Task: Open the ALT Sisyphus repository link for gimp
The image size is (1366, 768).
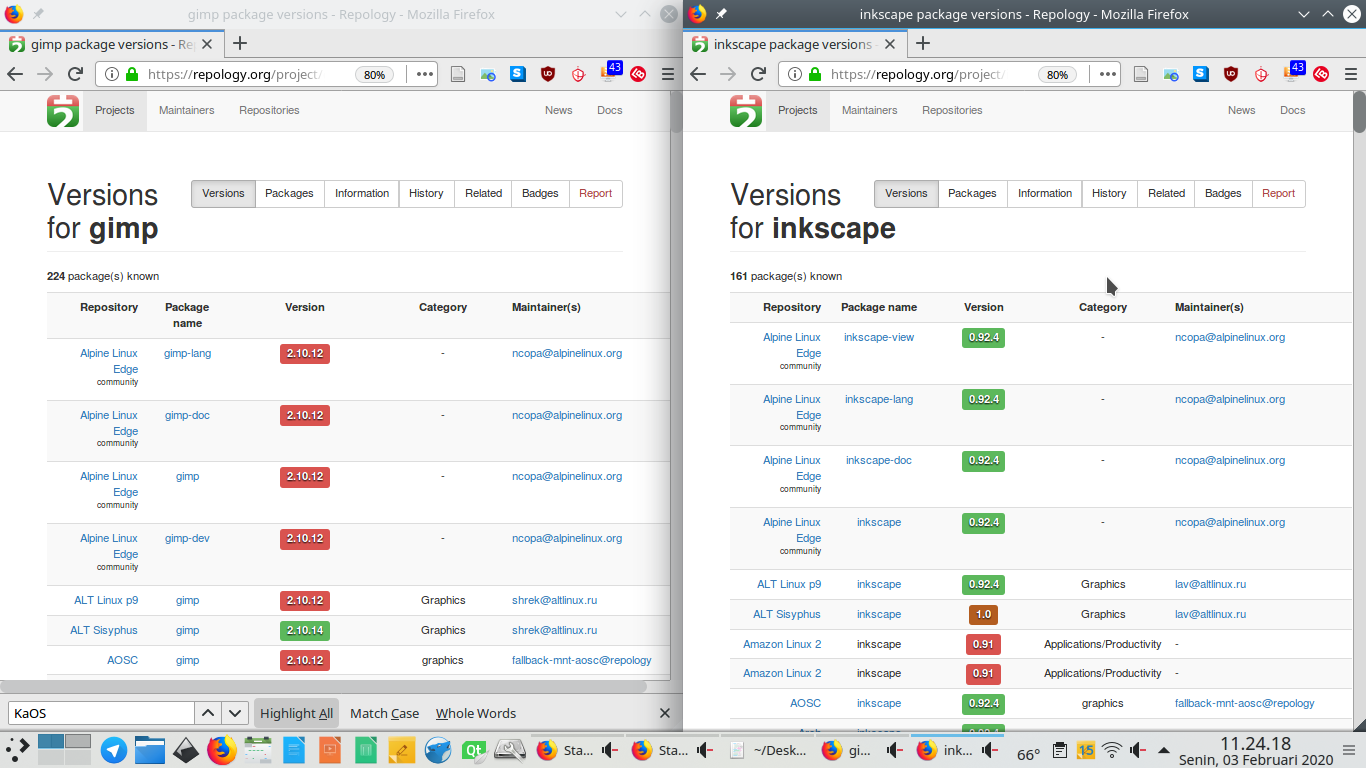Action: coord(104,630)
